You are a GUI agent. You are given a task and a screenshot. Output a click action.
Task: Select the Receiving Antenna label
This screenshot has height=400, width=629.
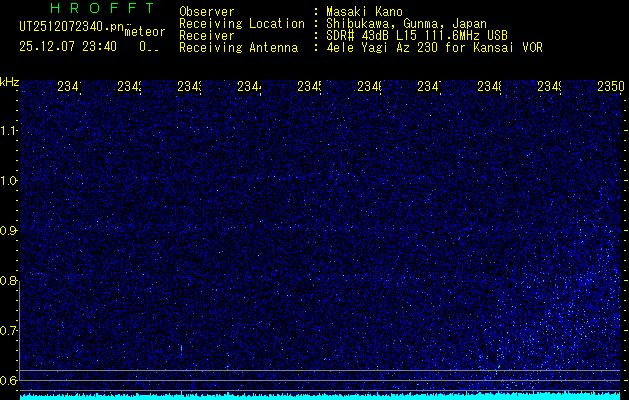point(238,47)
